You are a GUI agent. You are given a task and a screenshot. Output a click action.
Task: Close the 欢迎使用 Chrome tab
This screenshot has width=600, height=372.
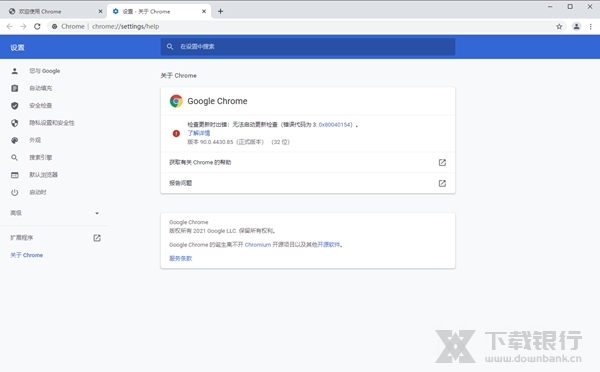pos(100,11)
